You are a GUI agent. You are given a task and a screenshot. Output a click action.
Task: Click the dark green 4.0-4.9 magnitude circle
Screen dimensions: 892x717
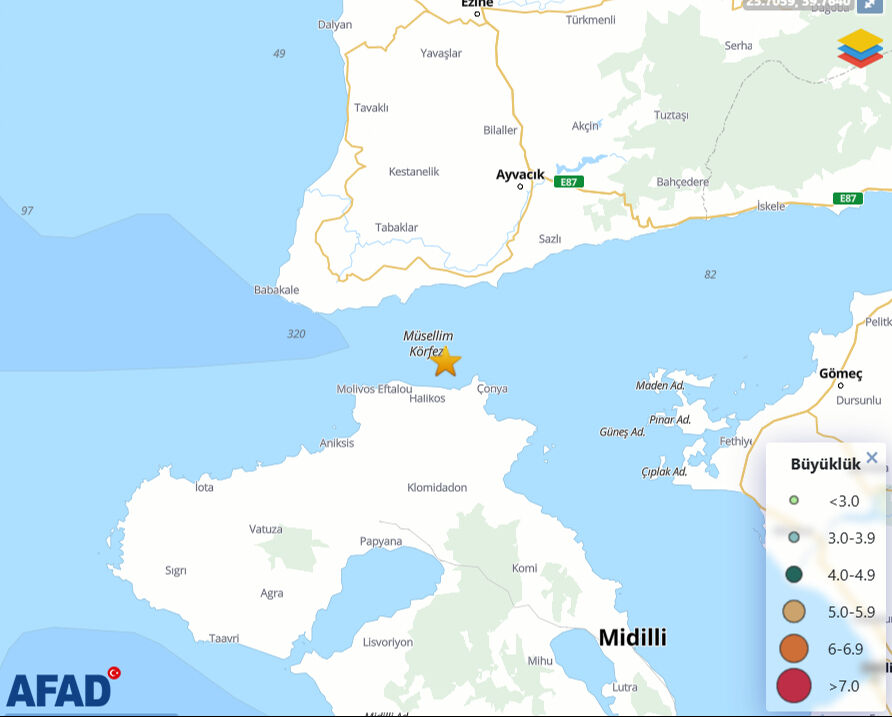[x=795, y=574]
